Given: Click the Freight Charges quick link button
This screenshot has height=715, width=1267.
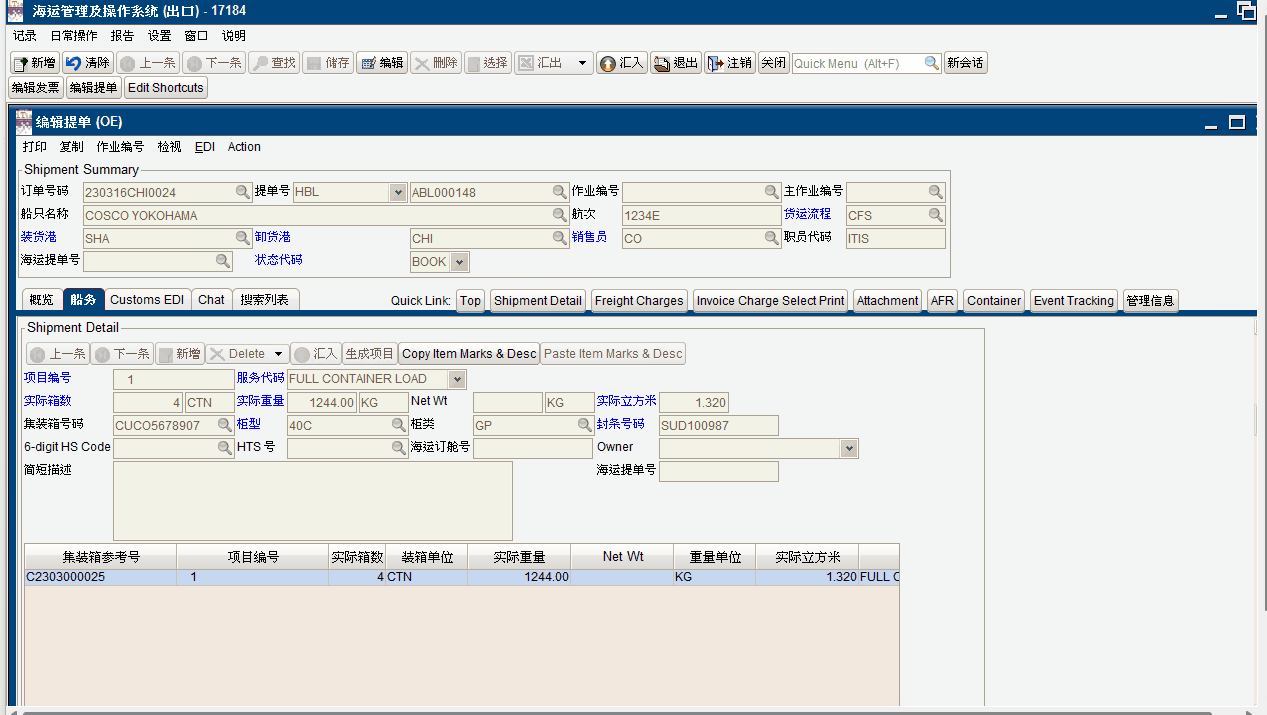Looking at the screenshot, I should (x=639, y=300).
